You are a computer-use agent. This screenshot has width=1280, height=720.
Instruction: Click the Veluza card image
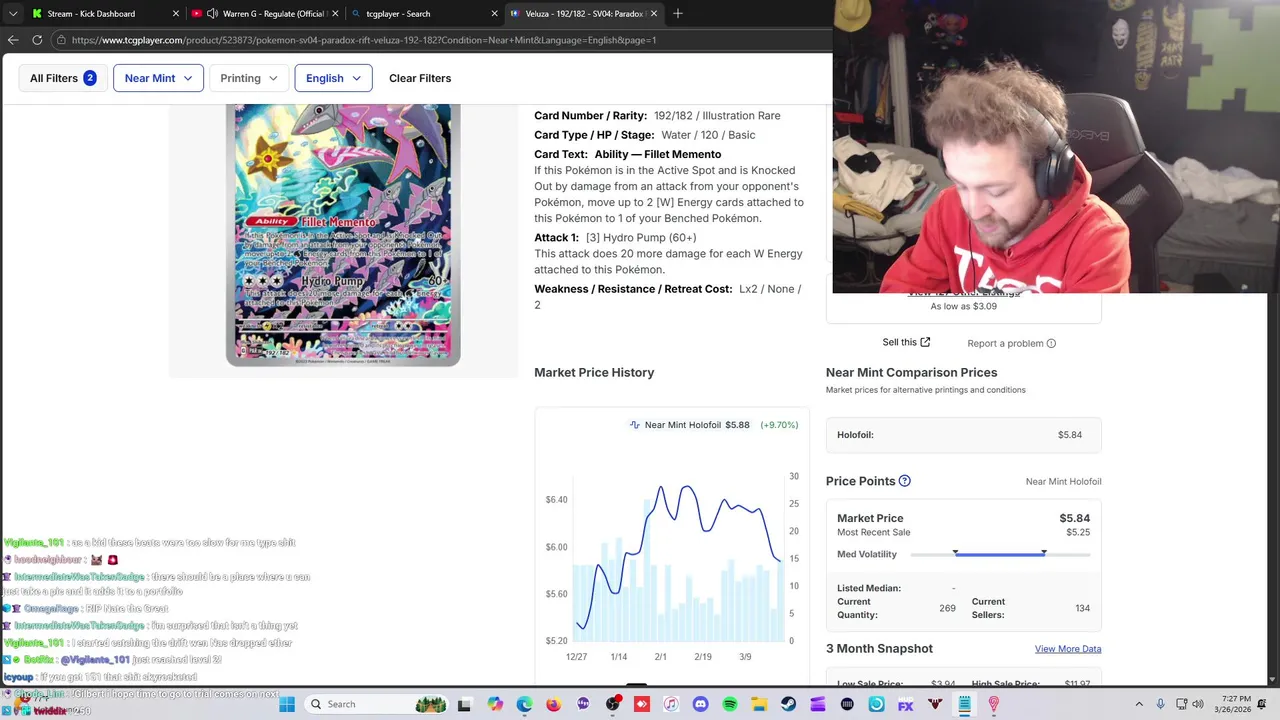click(x=343, y=235)
